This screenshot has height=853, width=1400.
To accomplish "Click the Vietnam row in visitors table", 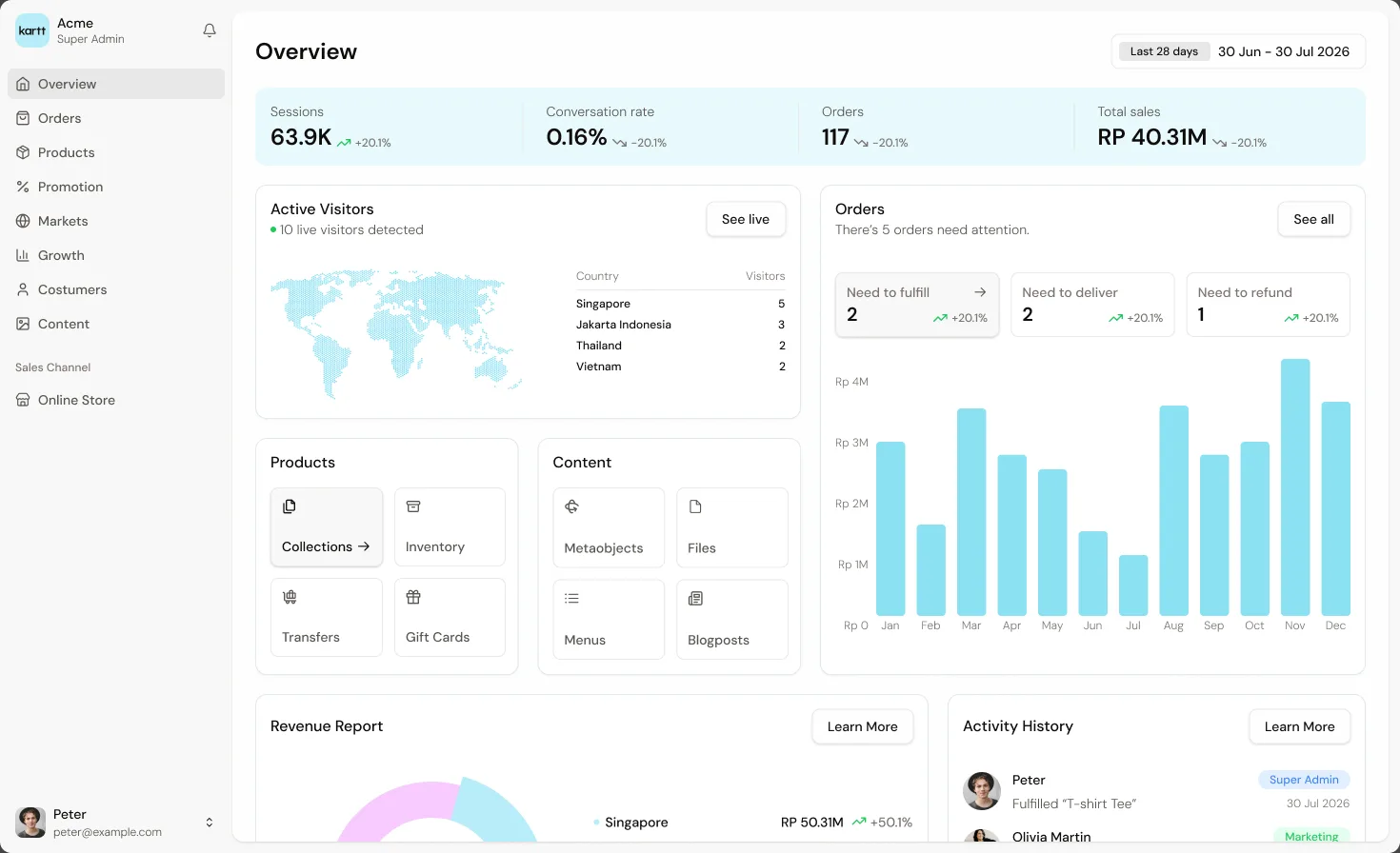I will pyautogui.click(x=680, y=367).
